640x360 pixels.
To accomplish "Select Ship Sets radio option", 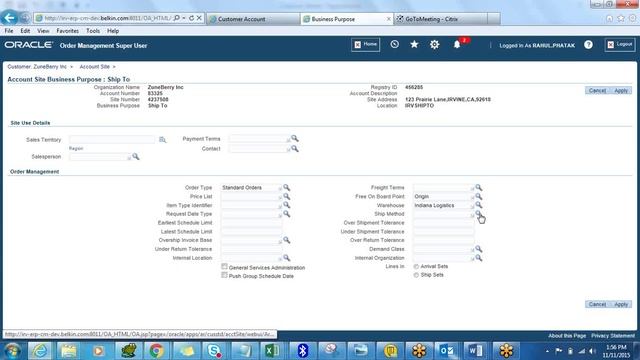I will coord(416,275).
